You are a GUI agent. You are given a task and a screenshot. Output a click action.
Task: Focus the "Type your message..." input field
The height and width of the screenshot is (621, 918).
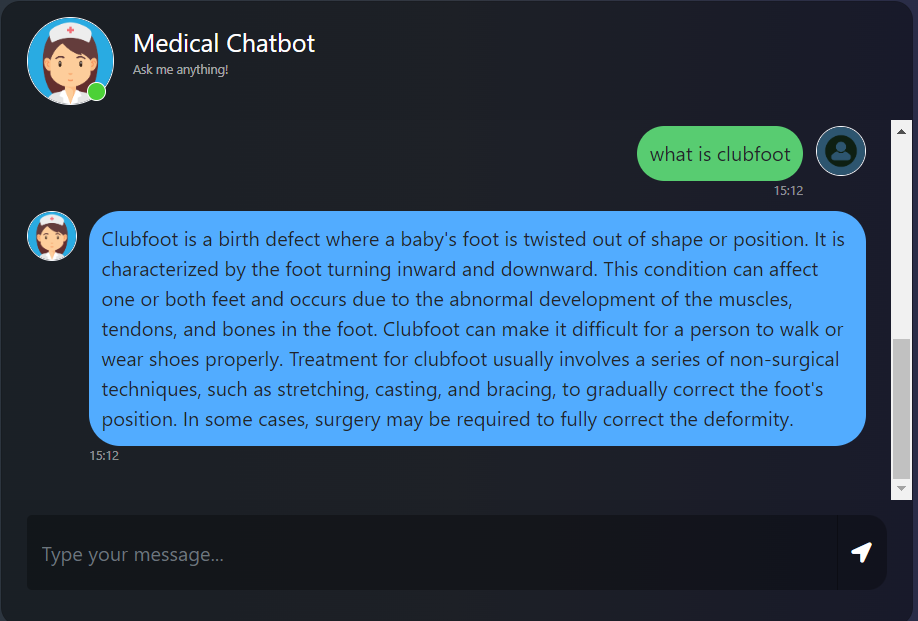coord(430,553)
